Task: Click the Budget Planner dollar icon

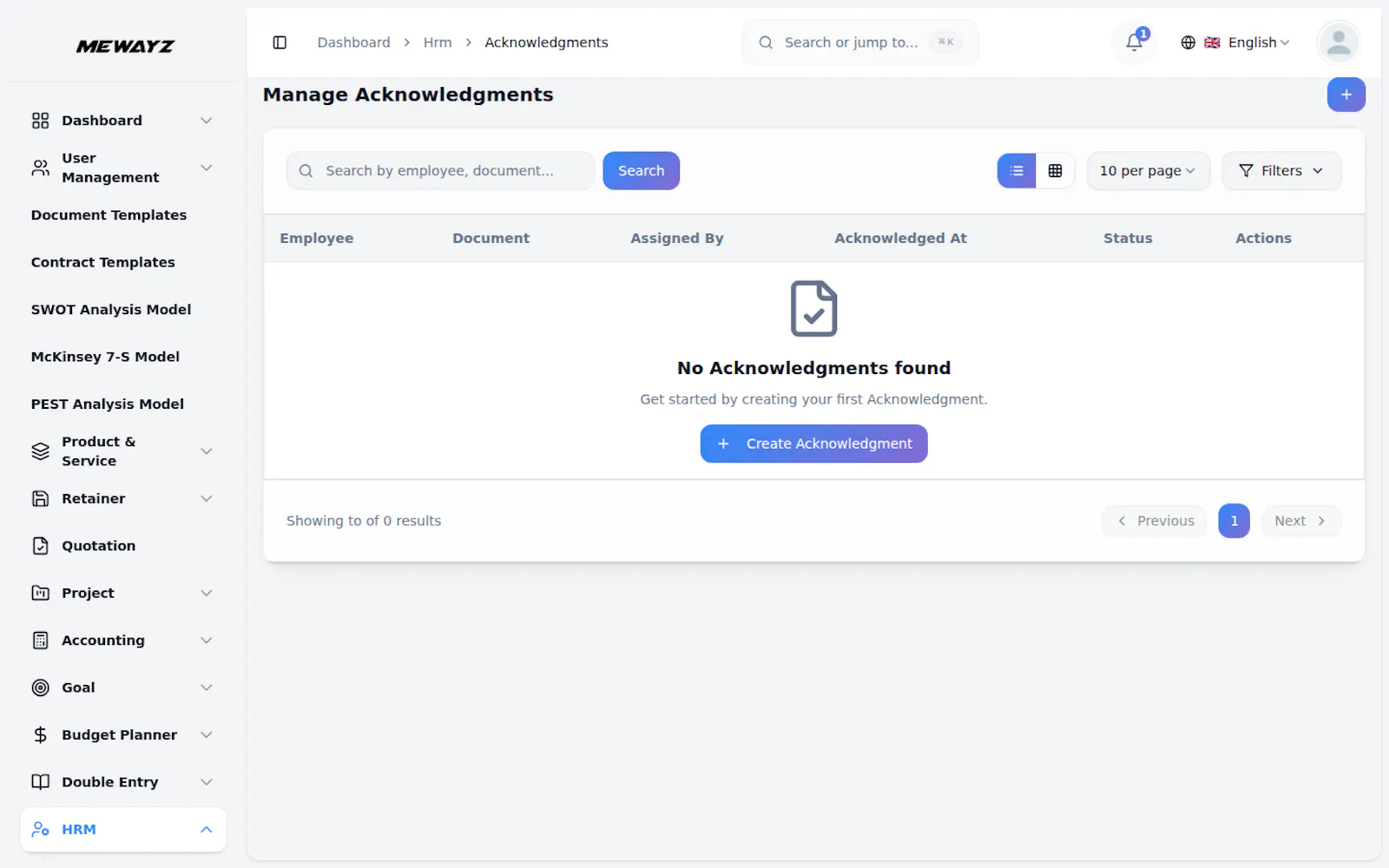Action: [40, 735]
